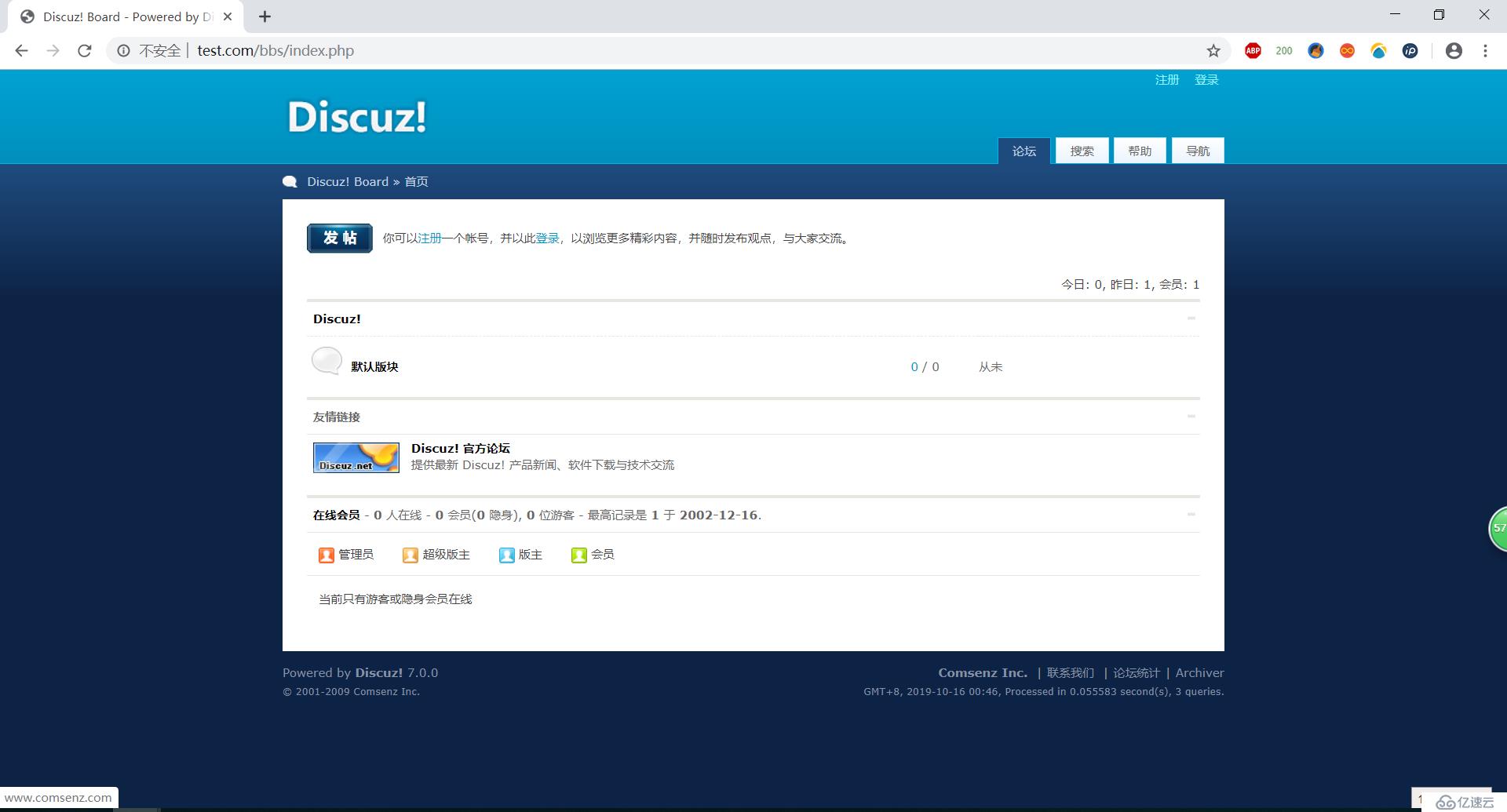The height and width of the screenshot is (812, 1507).
Task: Click the 发帖 post button
Action: coord(340,239)
